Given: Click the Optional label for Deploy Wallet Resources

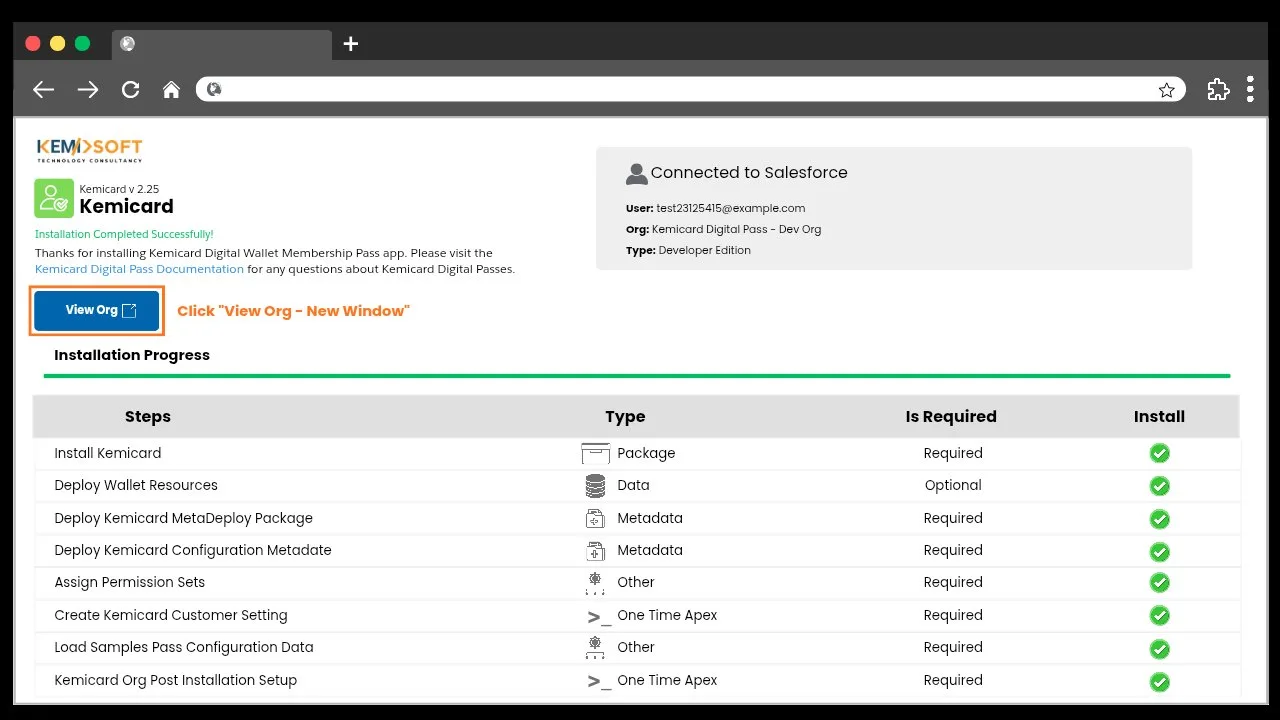Looking at the screenshot, I should (953, 485).
